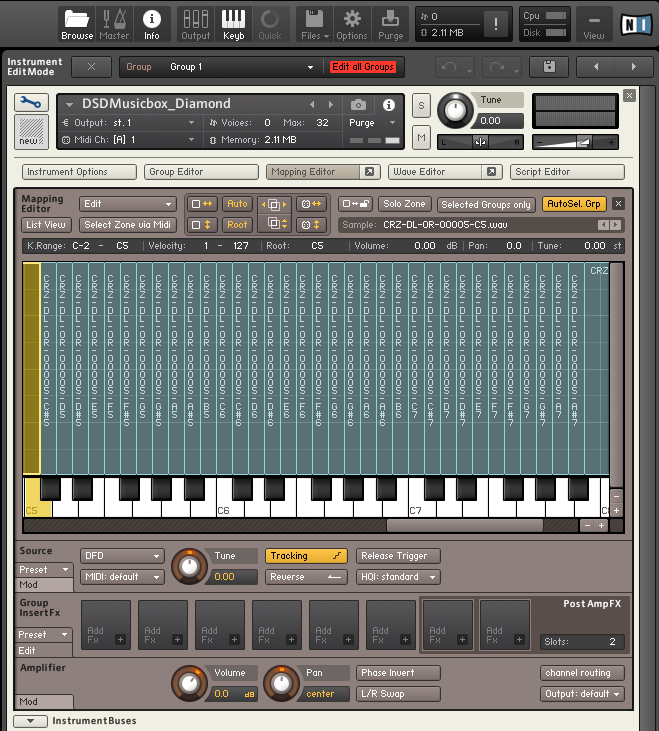Solo the instrument with S button
Viewport: 659px width, 731px height.
(421, 106)
